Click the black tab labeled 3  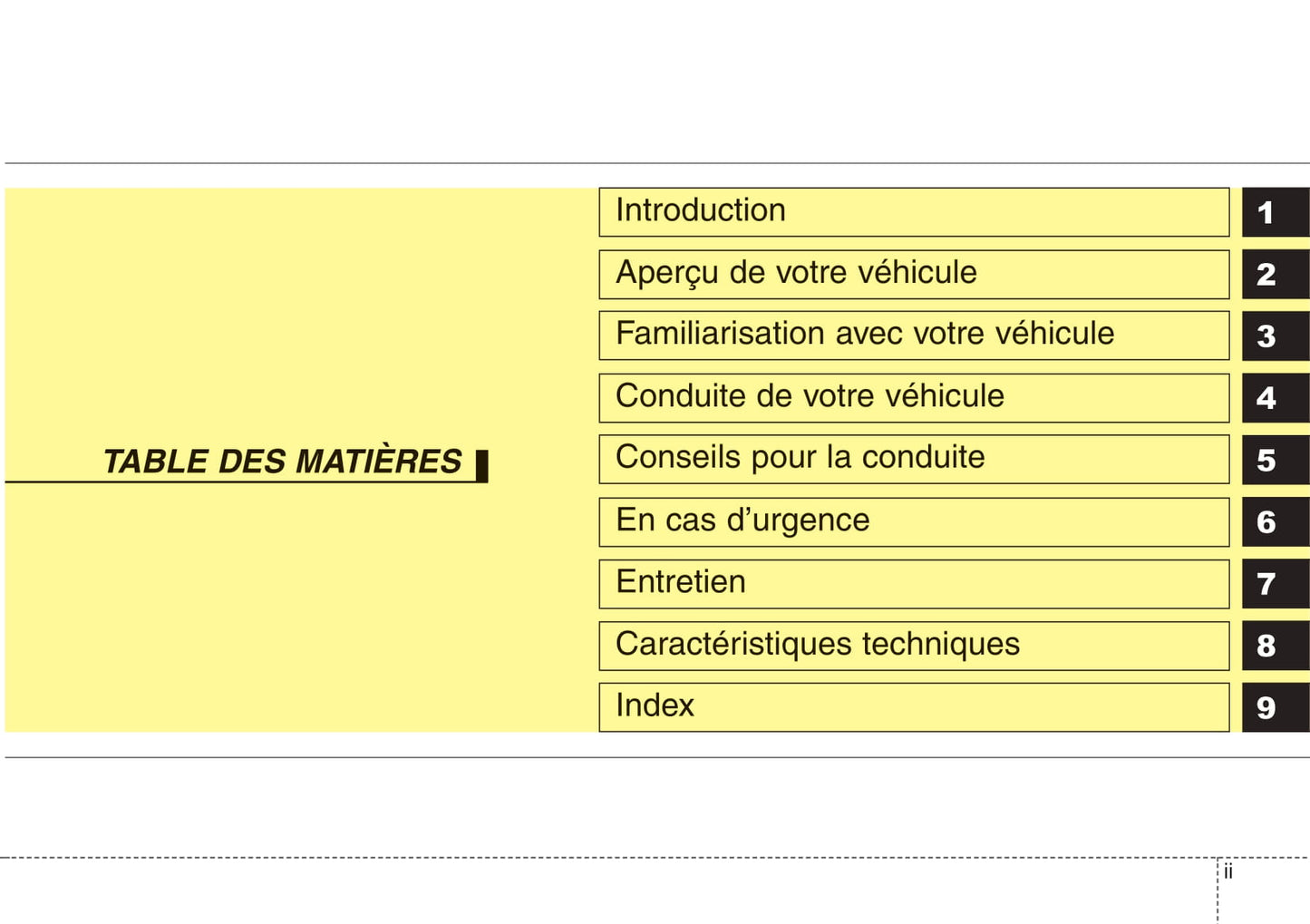1274,336
